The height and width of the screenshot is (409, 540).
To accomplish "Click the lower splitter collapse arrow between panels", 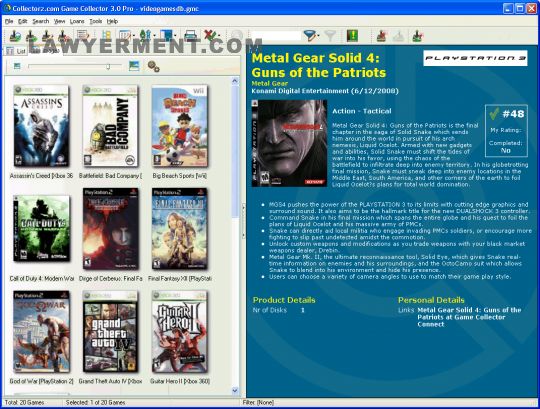I will click(x=243, y=235).
